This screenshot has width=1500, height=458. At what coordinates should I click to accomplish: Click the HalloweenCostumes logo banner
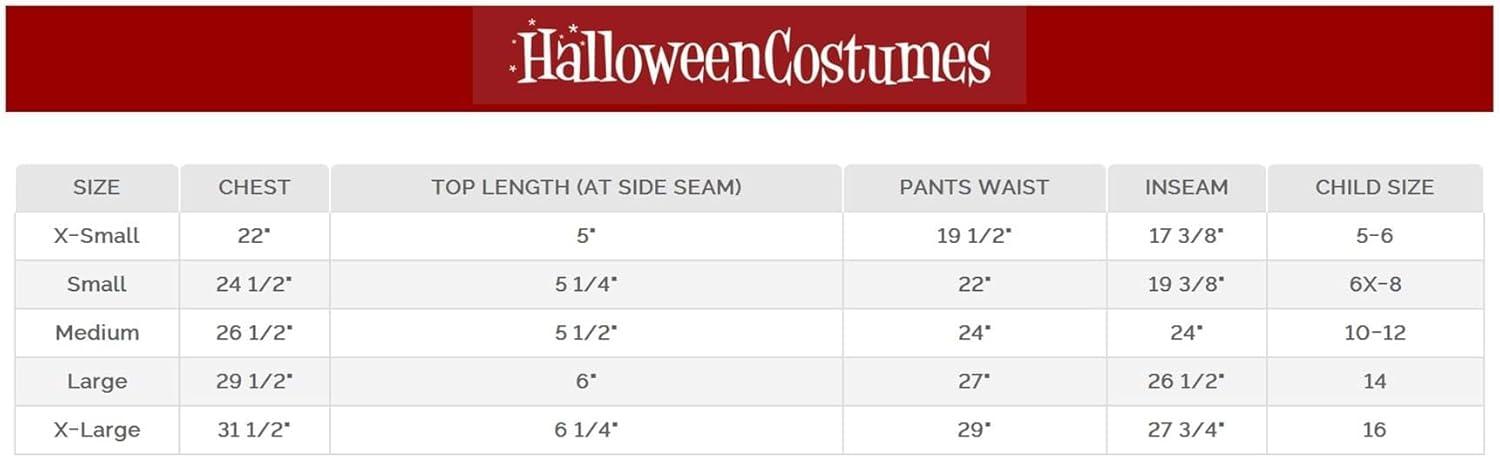click(749, 57)
